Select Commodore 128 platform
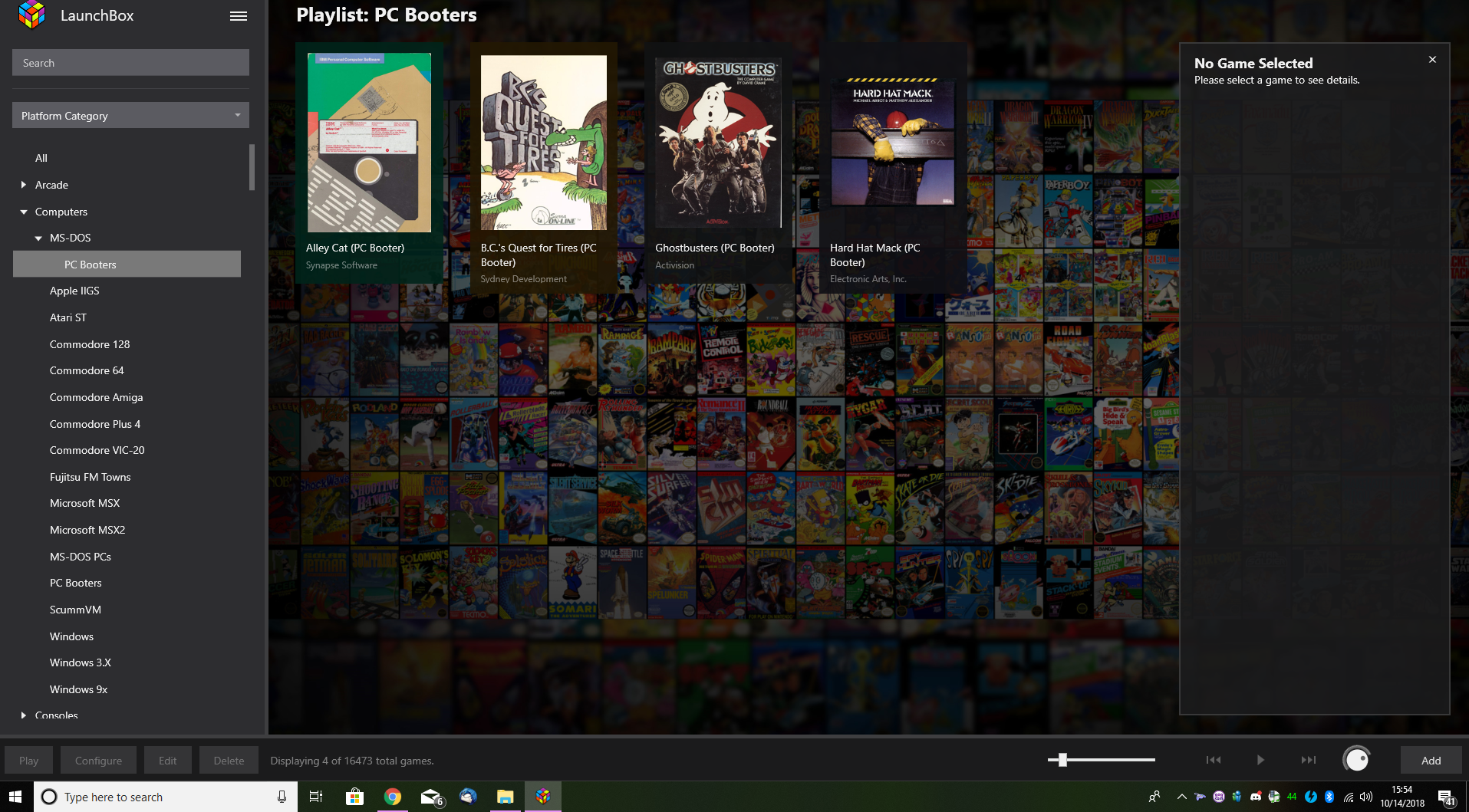Viewport: 1469px width, 812px height. (90, 344)
